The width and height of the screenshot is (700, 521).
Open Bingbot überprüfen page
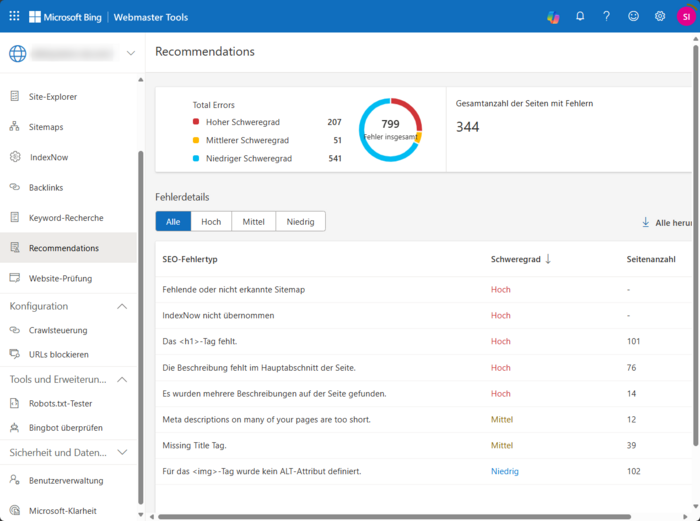pos(68,428)
